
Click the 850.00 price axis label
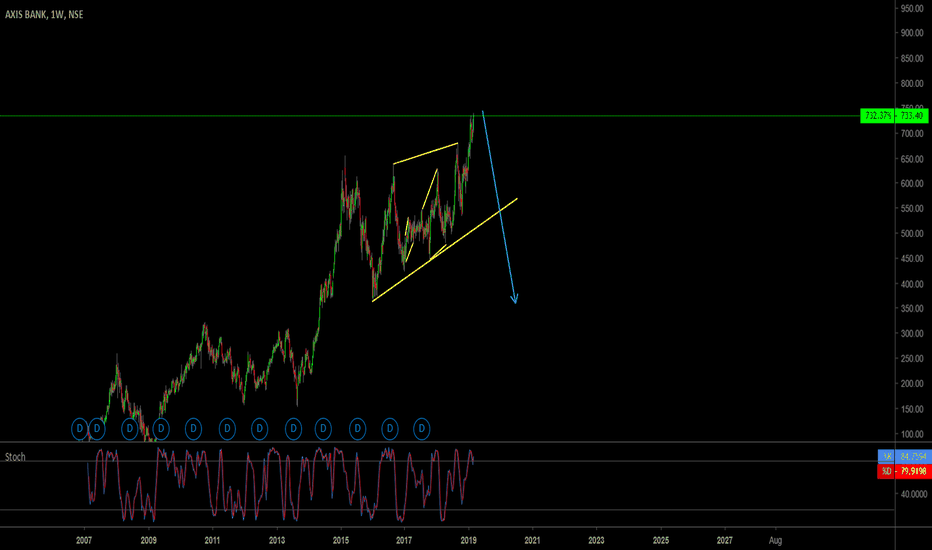click(x=912, y=58)
